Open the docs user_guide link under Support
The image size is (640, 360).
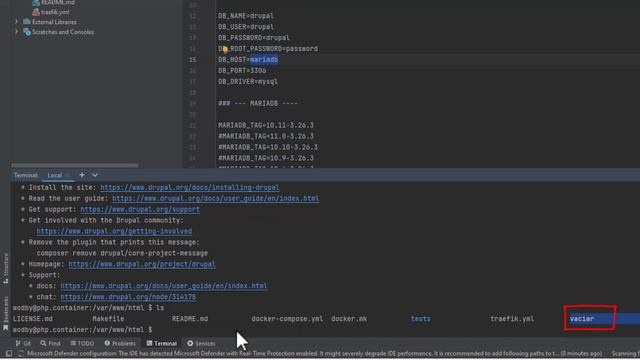(x=163, y=286)
